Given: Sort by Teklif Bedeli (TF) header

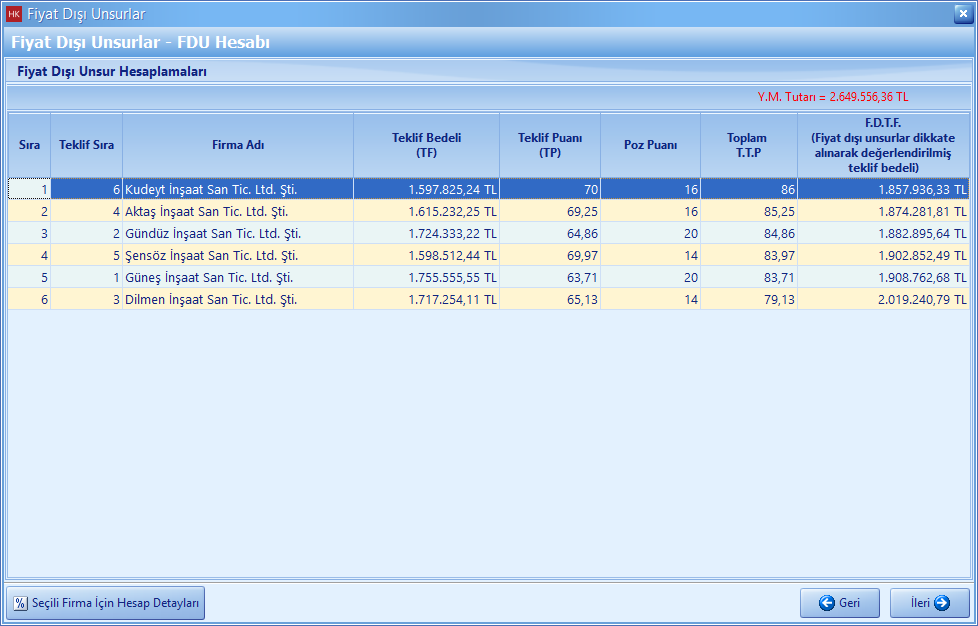Looking at the screenshot, I should (426, 145).
